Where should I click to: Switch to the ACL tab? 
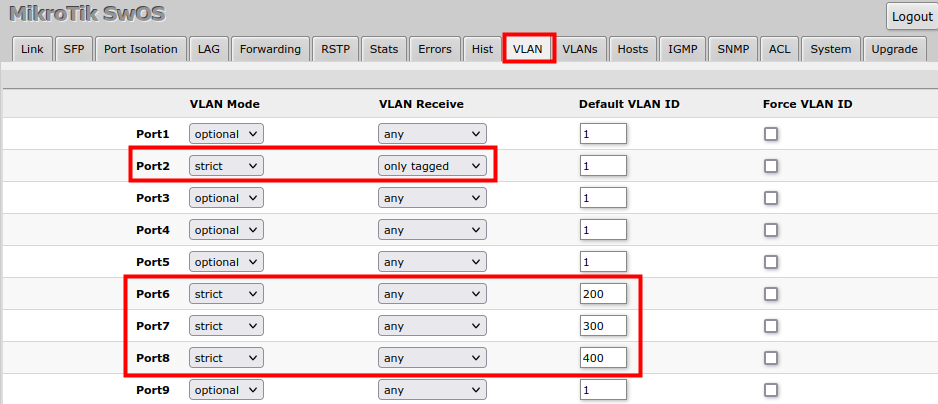(x=779, y=49)
